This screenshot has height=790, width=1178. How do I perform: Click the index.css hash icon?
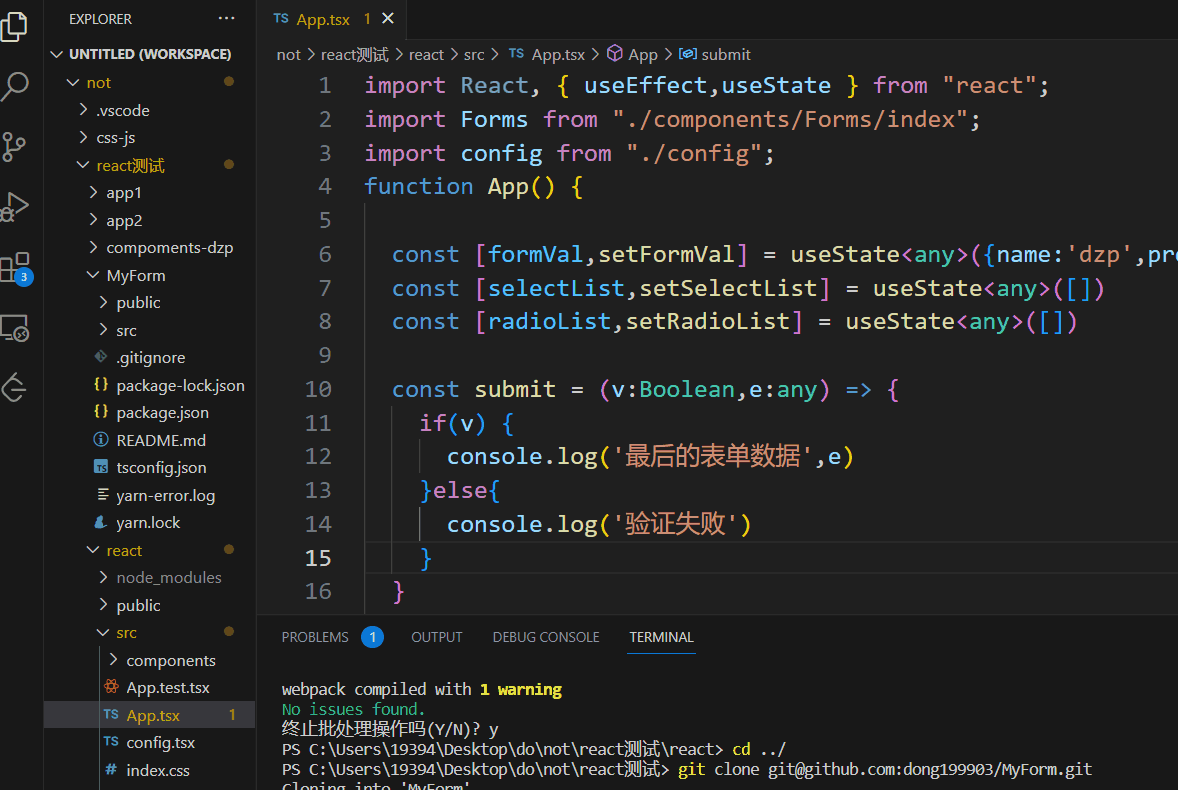coord(111,770)
